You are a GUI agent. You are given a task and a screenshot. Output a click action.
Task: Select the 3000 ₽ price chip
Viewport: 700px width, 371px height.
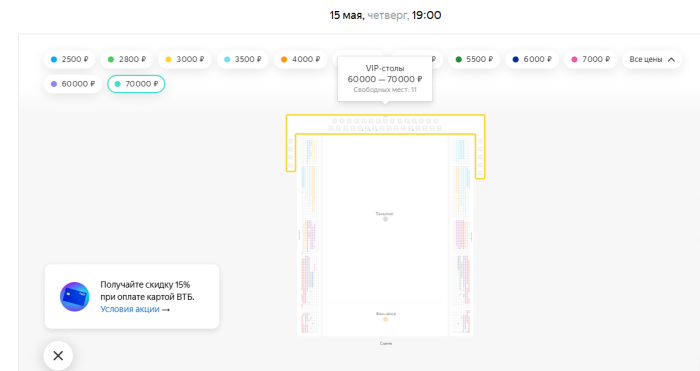tap(184, 59)
